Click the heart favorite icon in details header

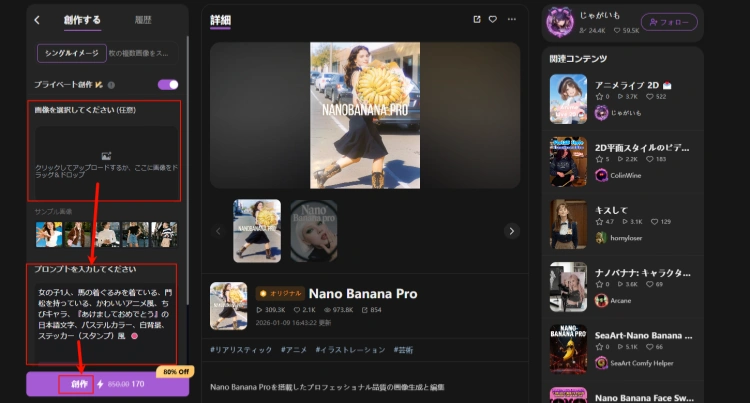click(493, 19)
